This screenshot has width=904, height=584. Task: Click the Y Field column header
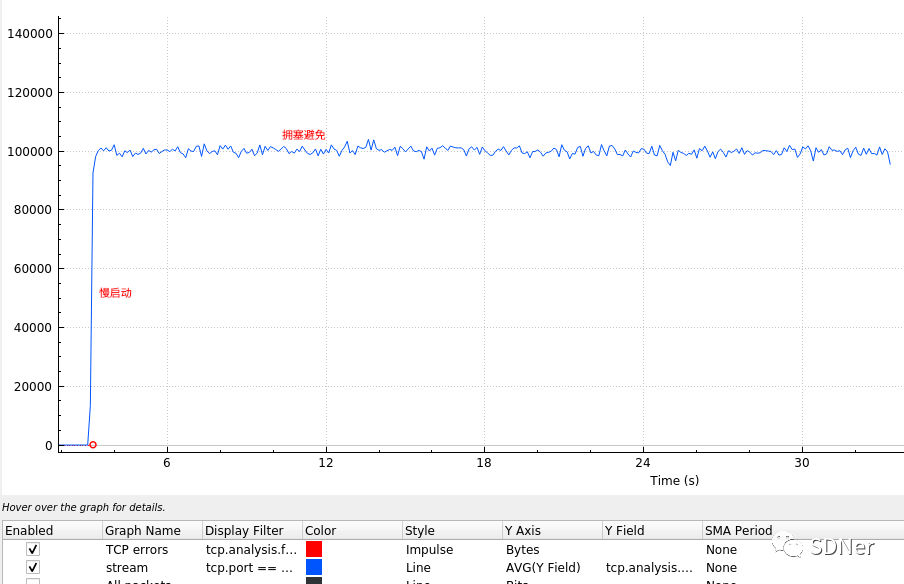(x=652, y=530)
